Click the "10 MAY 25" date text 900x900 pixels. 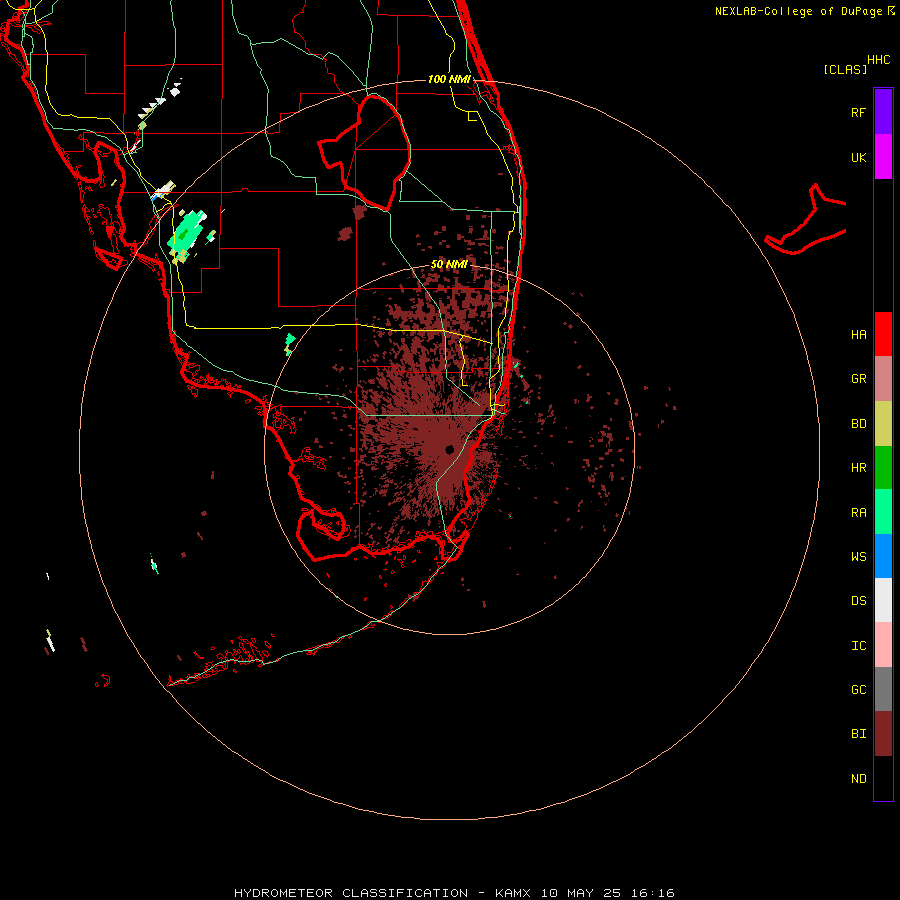click(580, 893)
